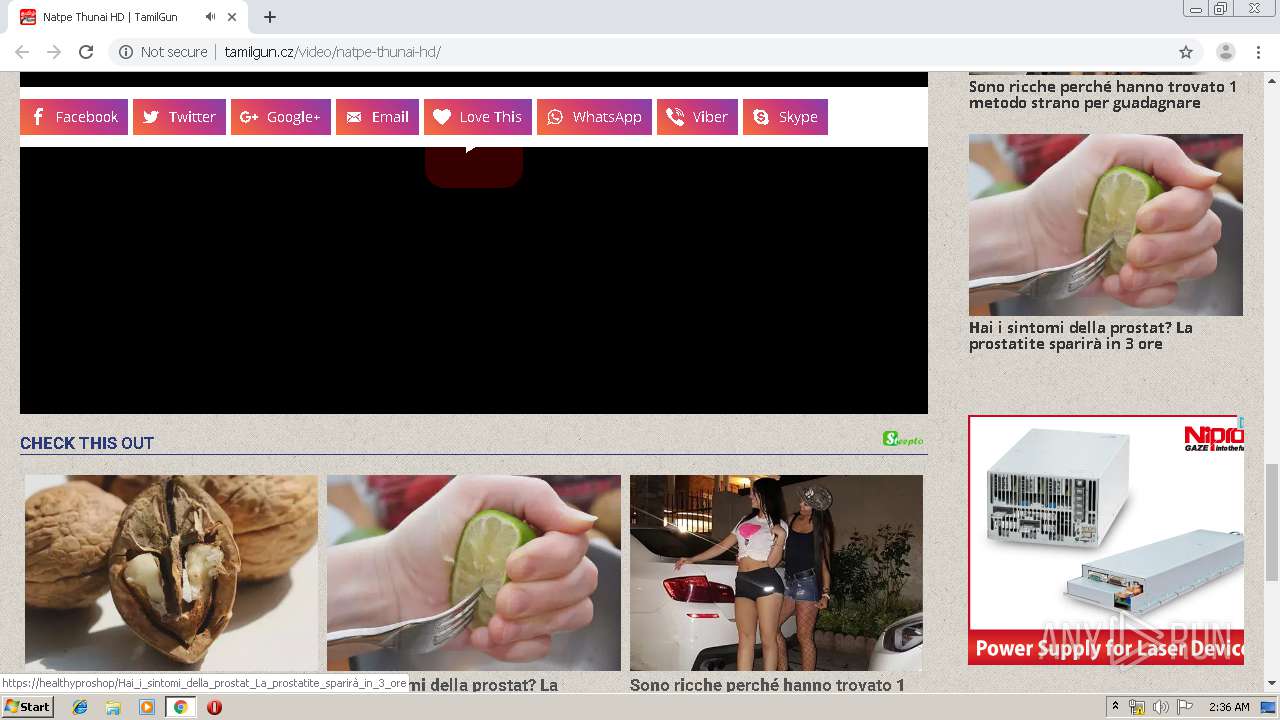Open the Chrome profile avatar menu
1280x720 pixels.
pyautogui.click(x=1226, y=52)
